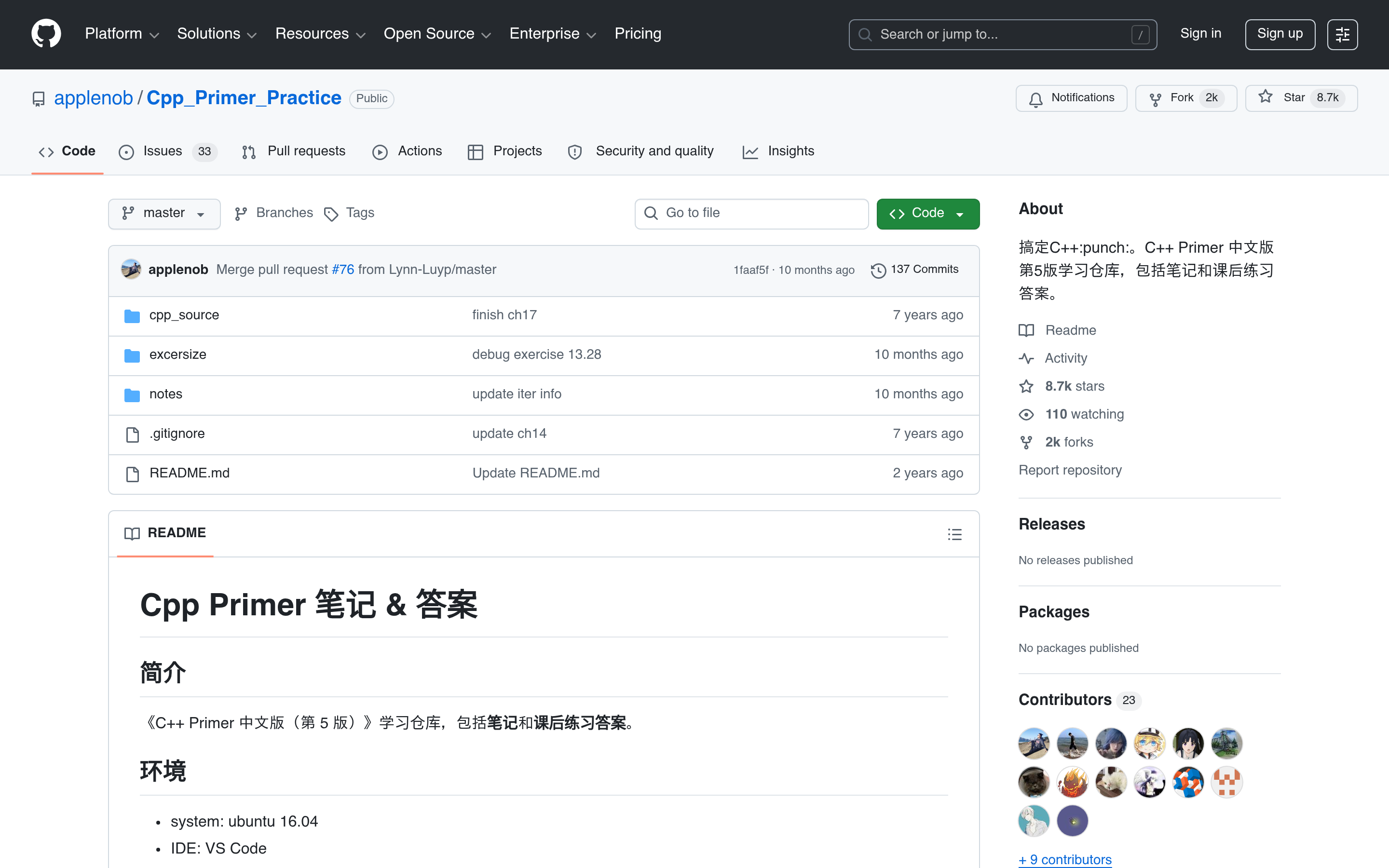Image resolution: width=1389 pixels, height=868 pixels.
Task: Open Cpp_Primer_Practice repository title link
Action: [244, 98]
